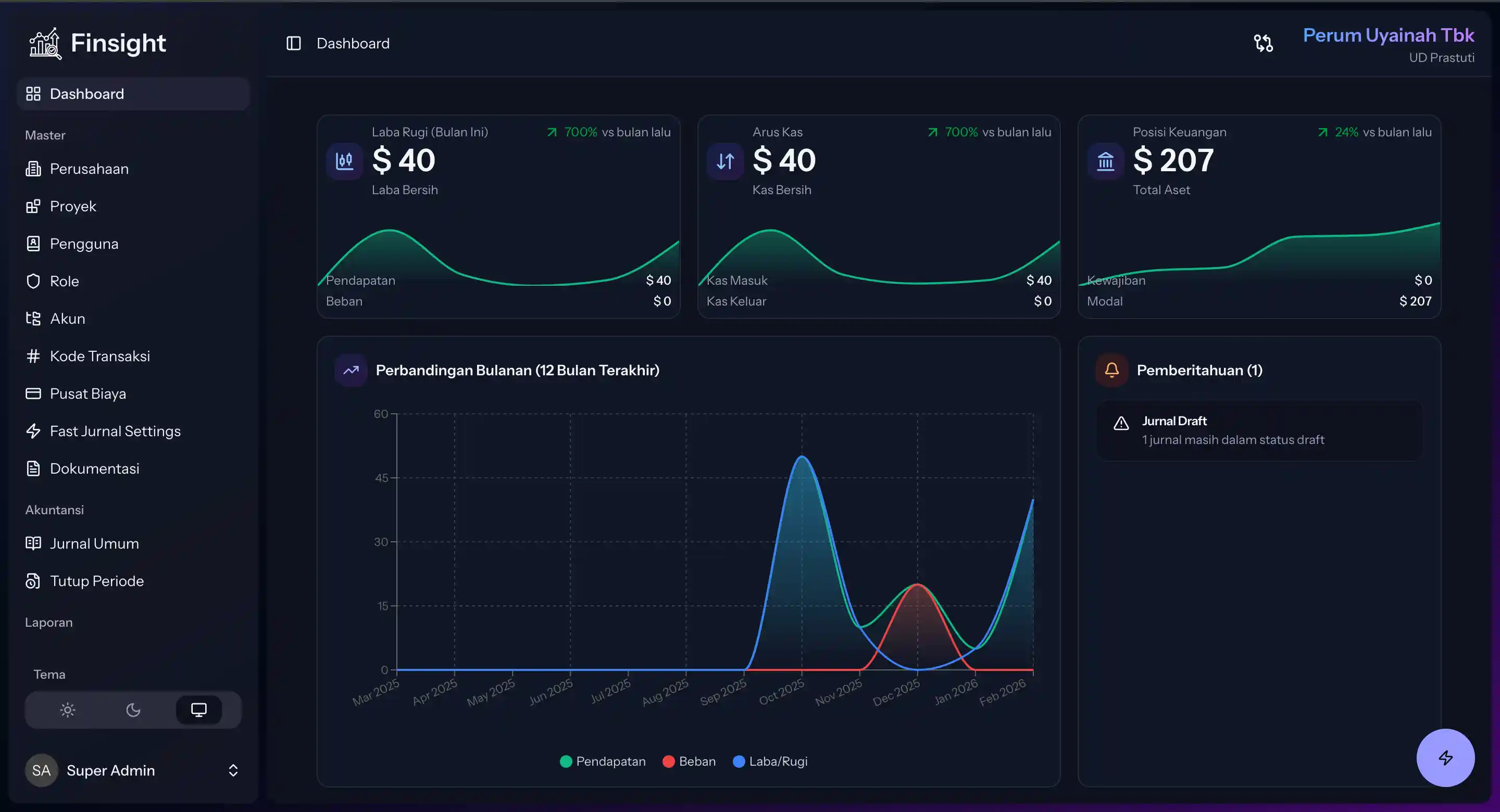This screenshot has width=1500, height=812.
Task: Click the floating lightning quick-action button
Action: point(1445,758)
